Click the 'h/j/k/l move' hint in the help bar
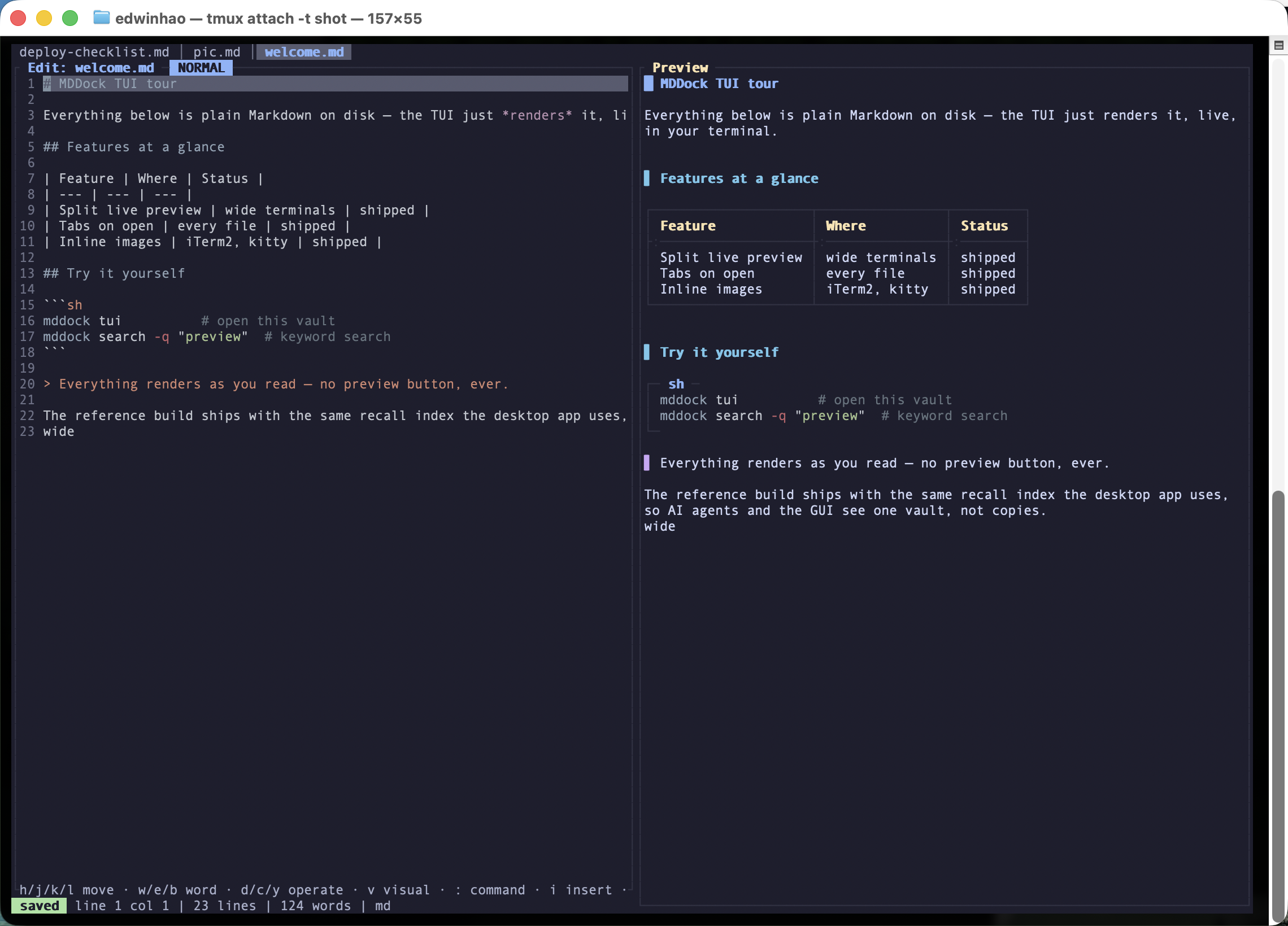The height and width of the screenshot is (926, 1288). (67, 889)
